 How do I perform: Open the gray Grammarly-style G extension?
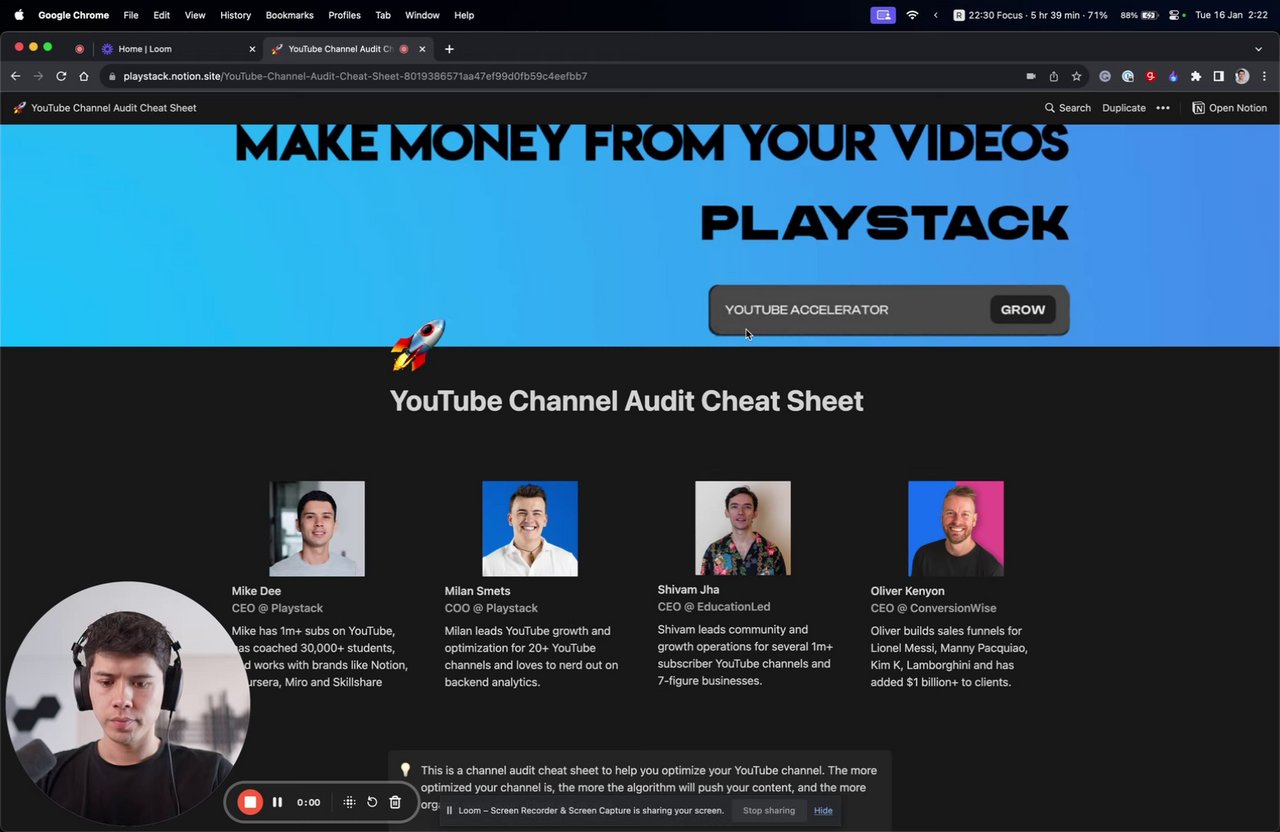tap(1105, 76)
